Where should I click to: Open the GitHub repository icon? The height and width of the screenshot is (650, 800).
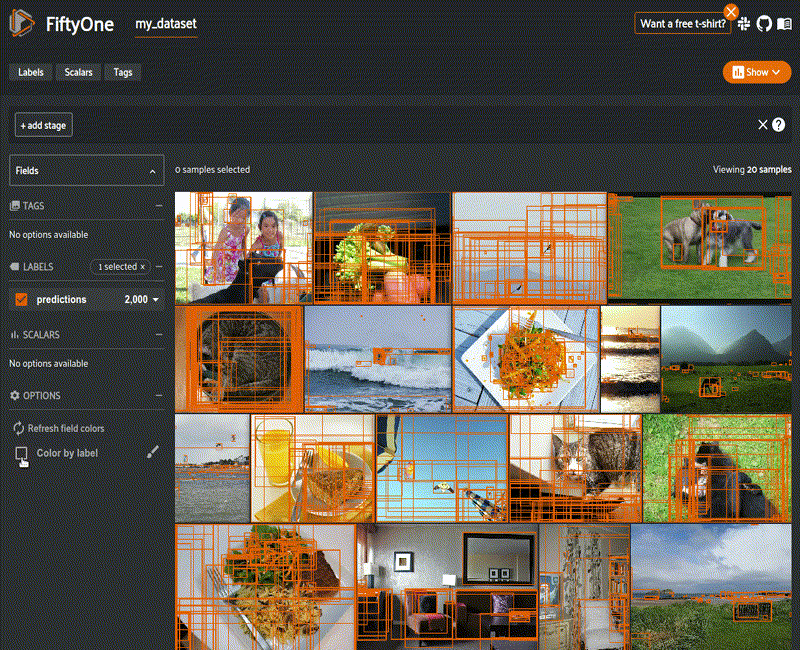(764, 23)
